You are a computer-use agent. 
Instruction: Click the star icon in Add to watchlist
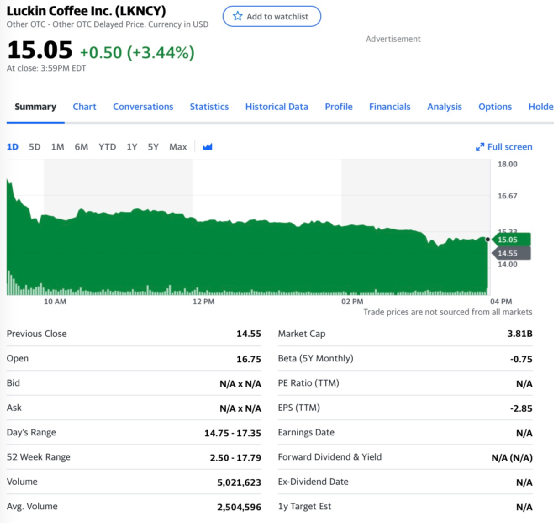[238, 16]
